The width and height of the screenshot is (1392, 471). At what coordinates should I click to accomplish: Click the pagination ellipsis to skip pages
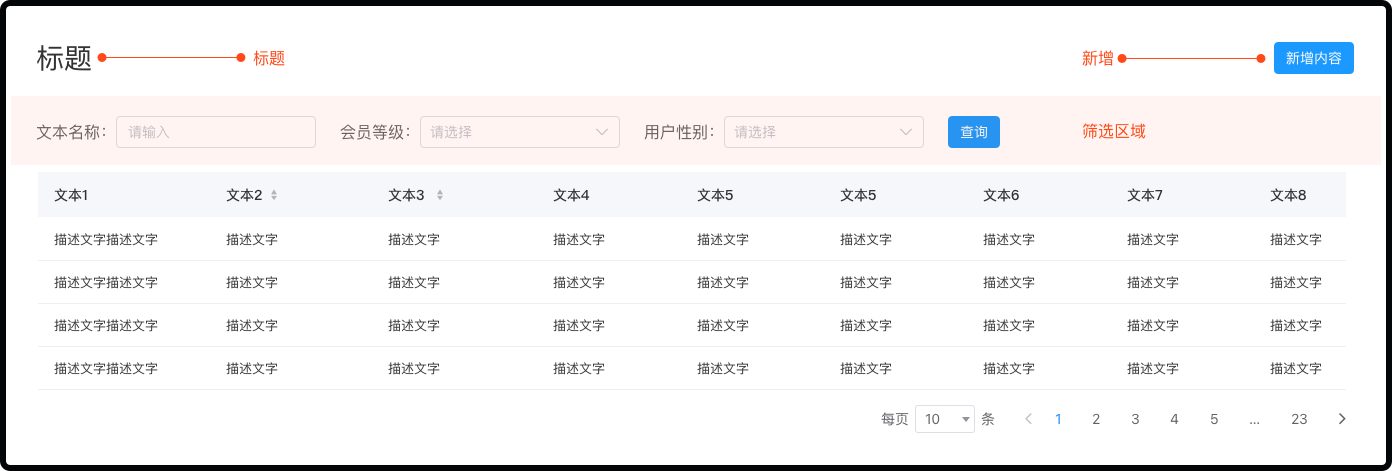[x=1254, y=419]
